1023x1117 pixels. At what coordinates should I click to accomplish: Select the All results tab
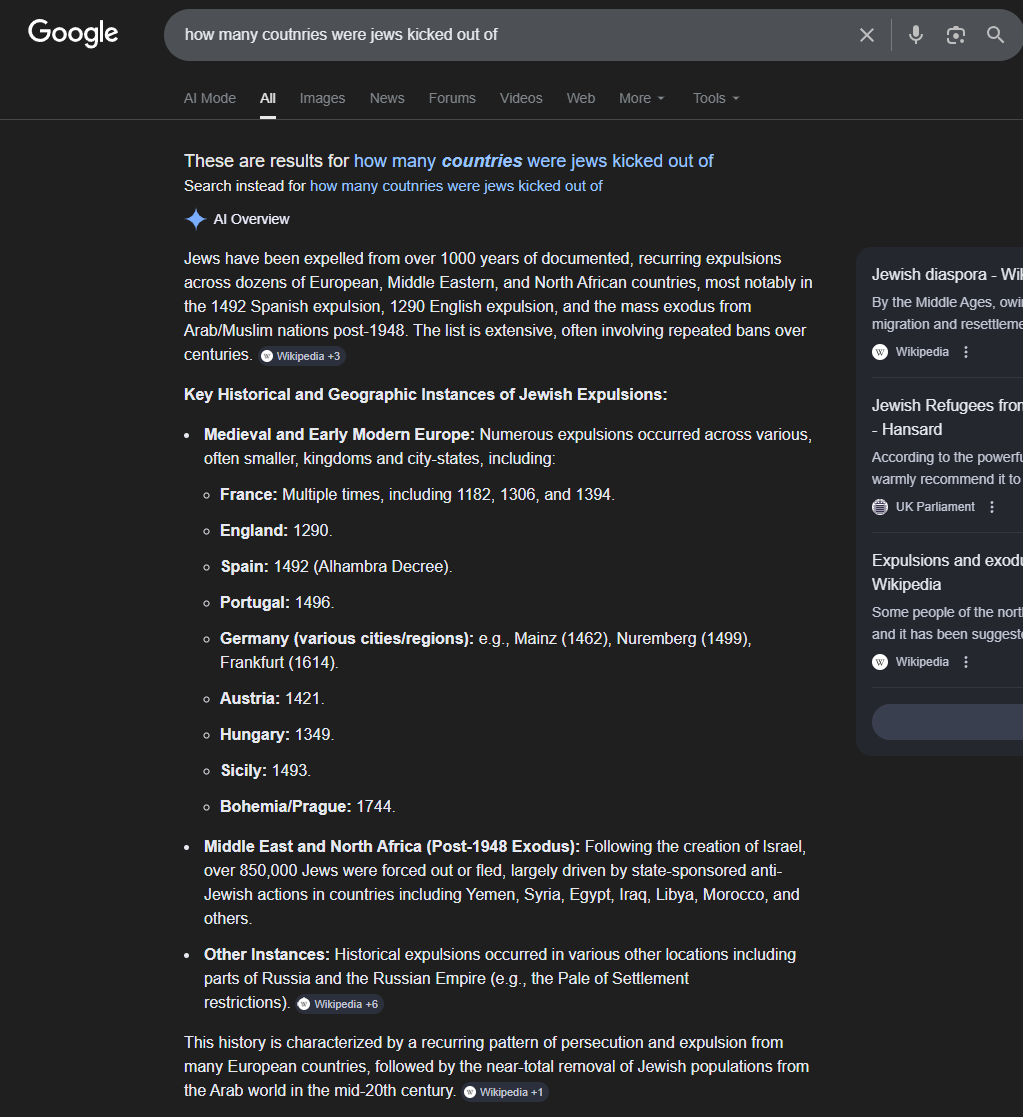coord(268,98)
